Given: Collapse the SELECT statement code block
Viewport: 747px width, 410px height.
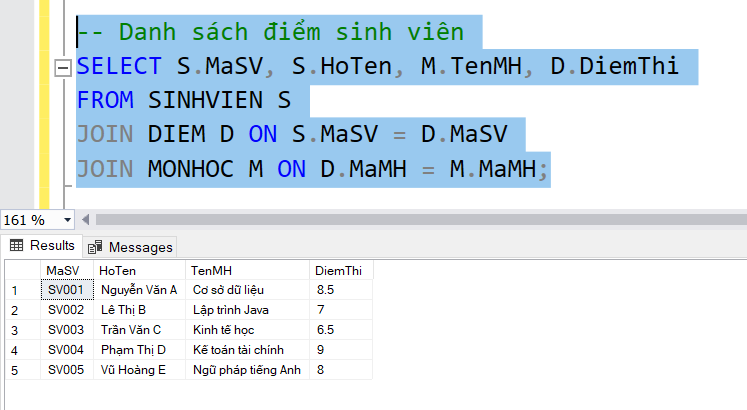Looking at the screenshot, I should (x=63, y=67).
